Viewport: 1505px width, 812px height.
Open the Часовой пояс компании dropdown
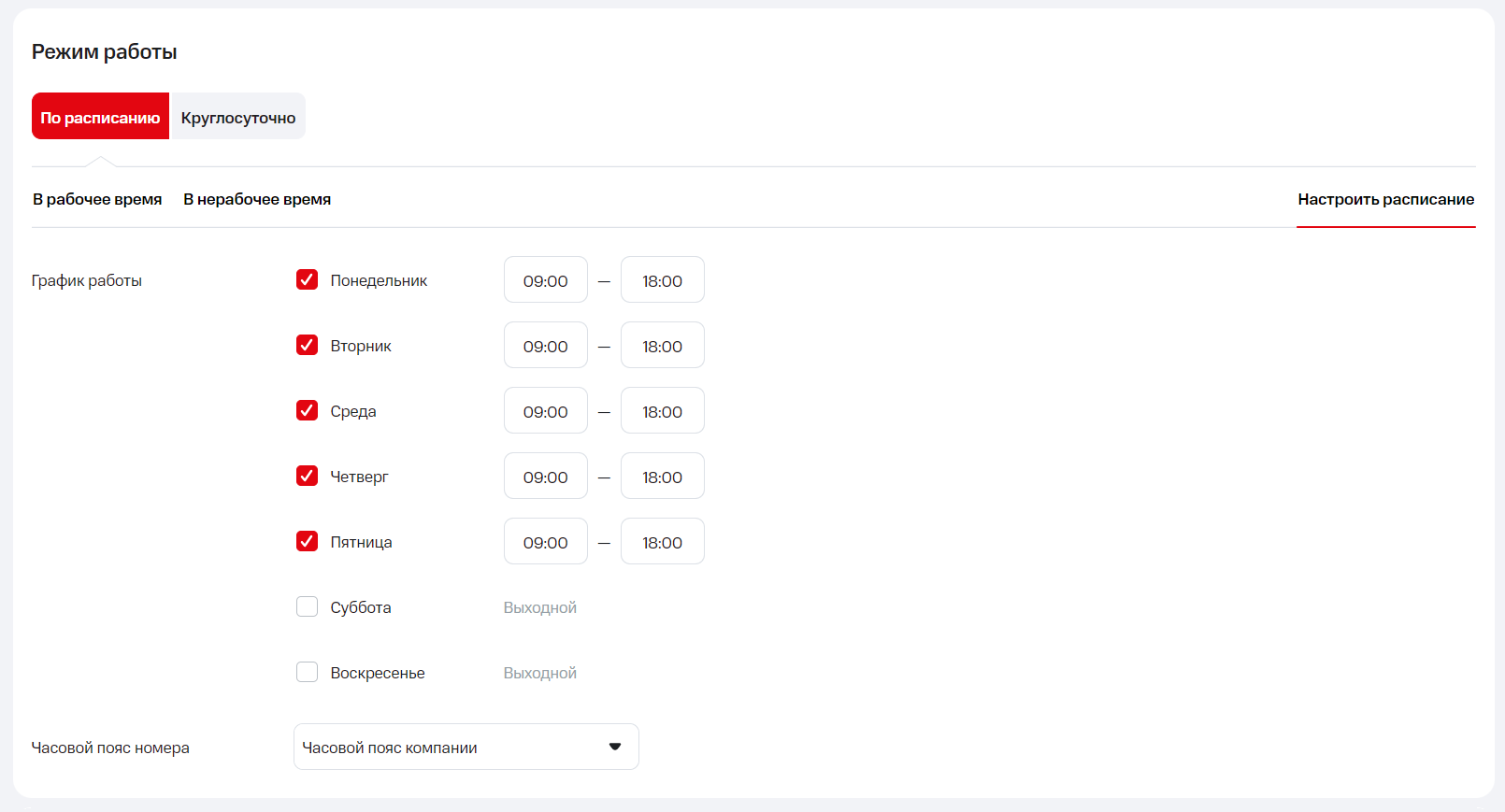click(x=466, y=747)
